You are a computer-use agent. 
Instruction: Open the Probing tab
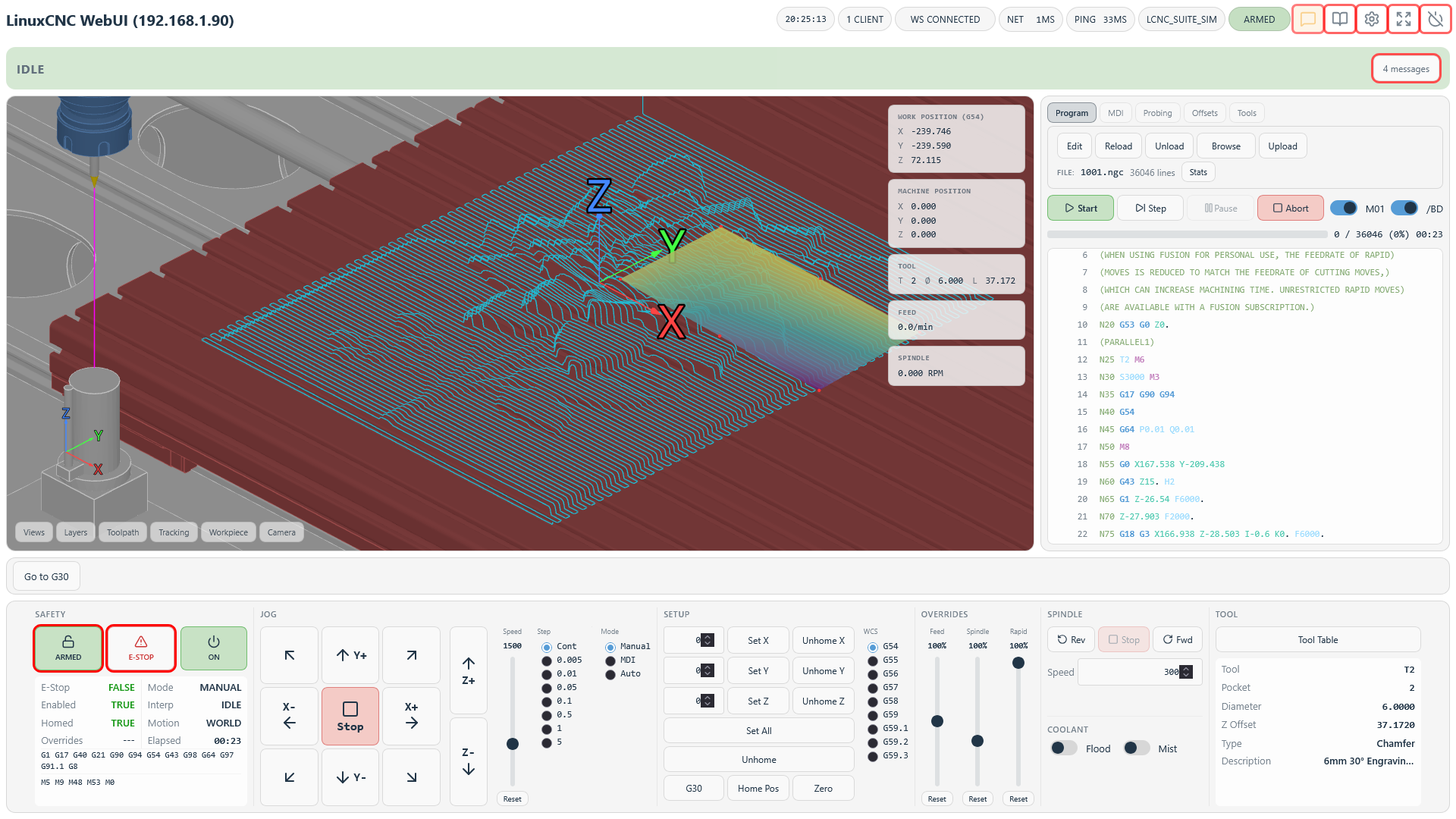coord(1157,113)
